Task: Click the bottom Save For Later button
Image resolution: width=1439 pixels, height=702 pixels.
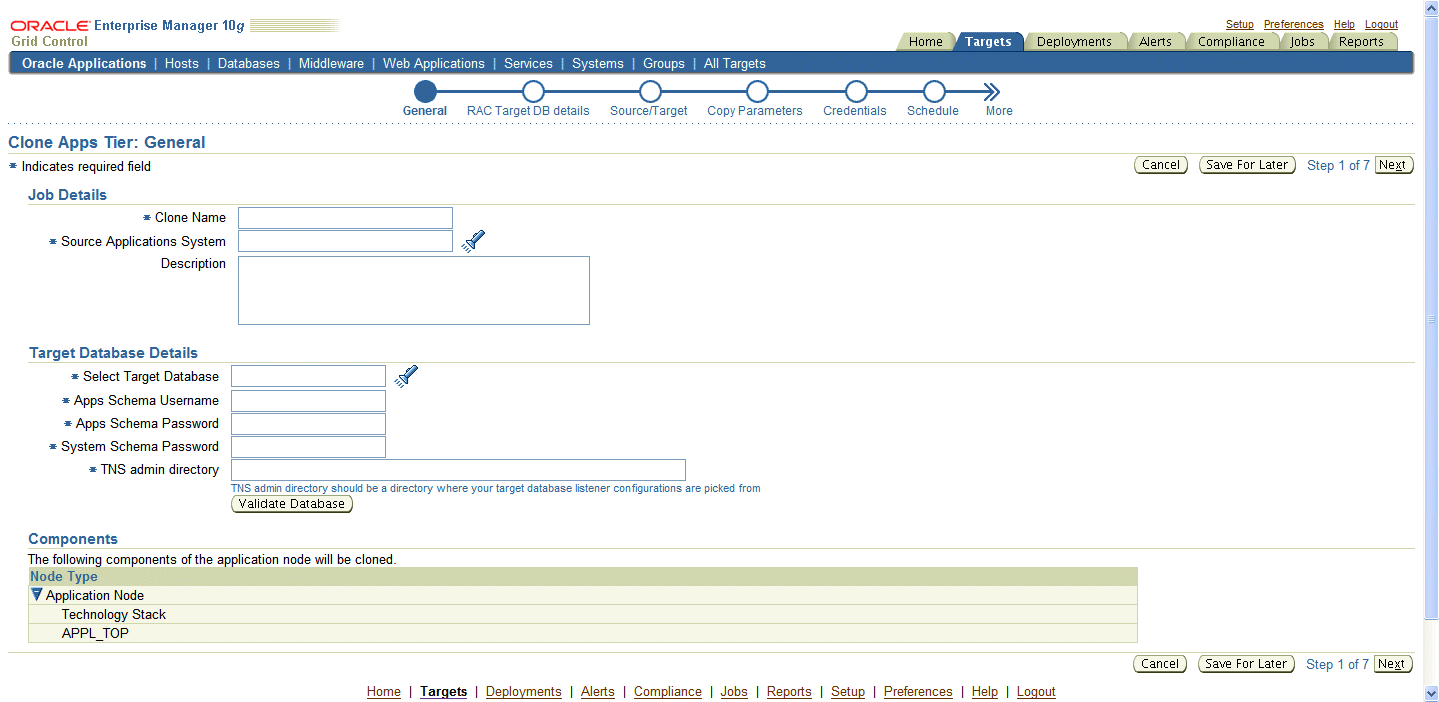Action: pyautogui.click(x=1246, y=664)
